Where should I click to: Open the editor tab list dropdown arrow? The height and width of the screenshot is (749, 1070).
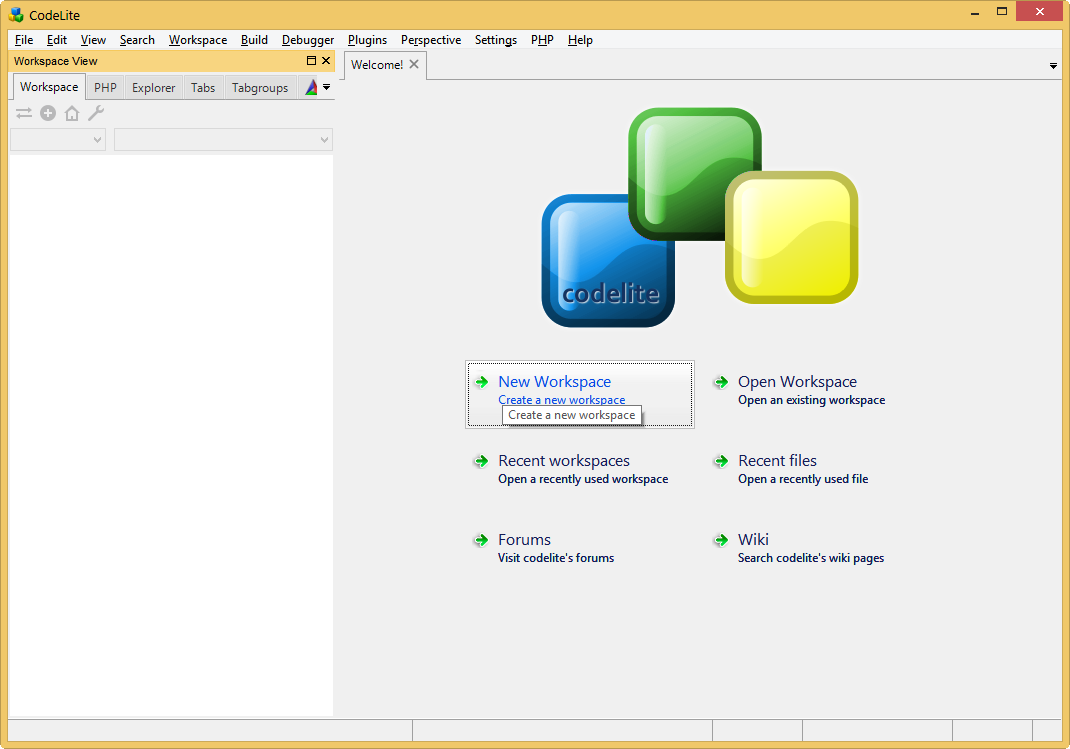click(1053, 66)
